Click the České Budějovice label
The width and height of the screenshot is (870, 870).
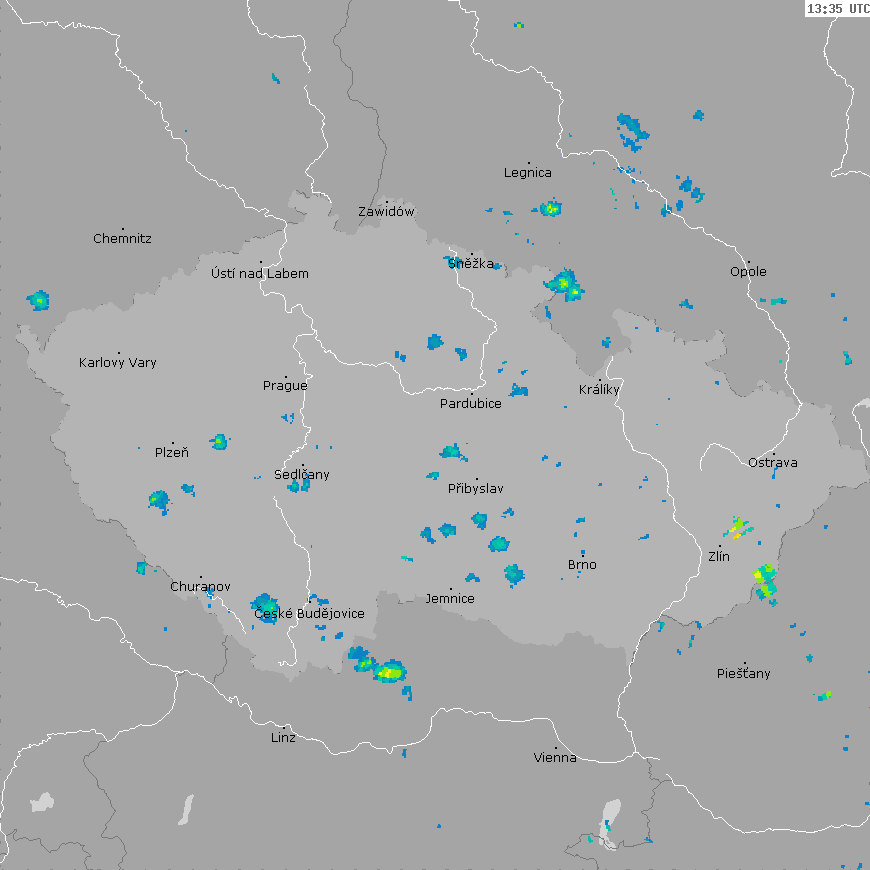tap(309, 614)
